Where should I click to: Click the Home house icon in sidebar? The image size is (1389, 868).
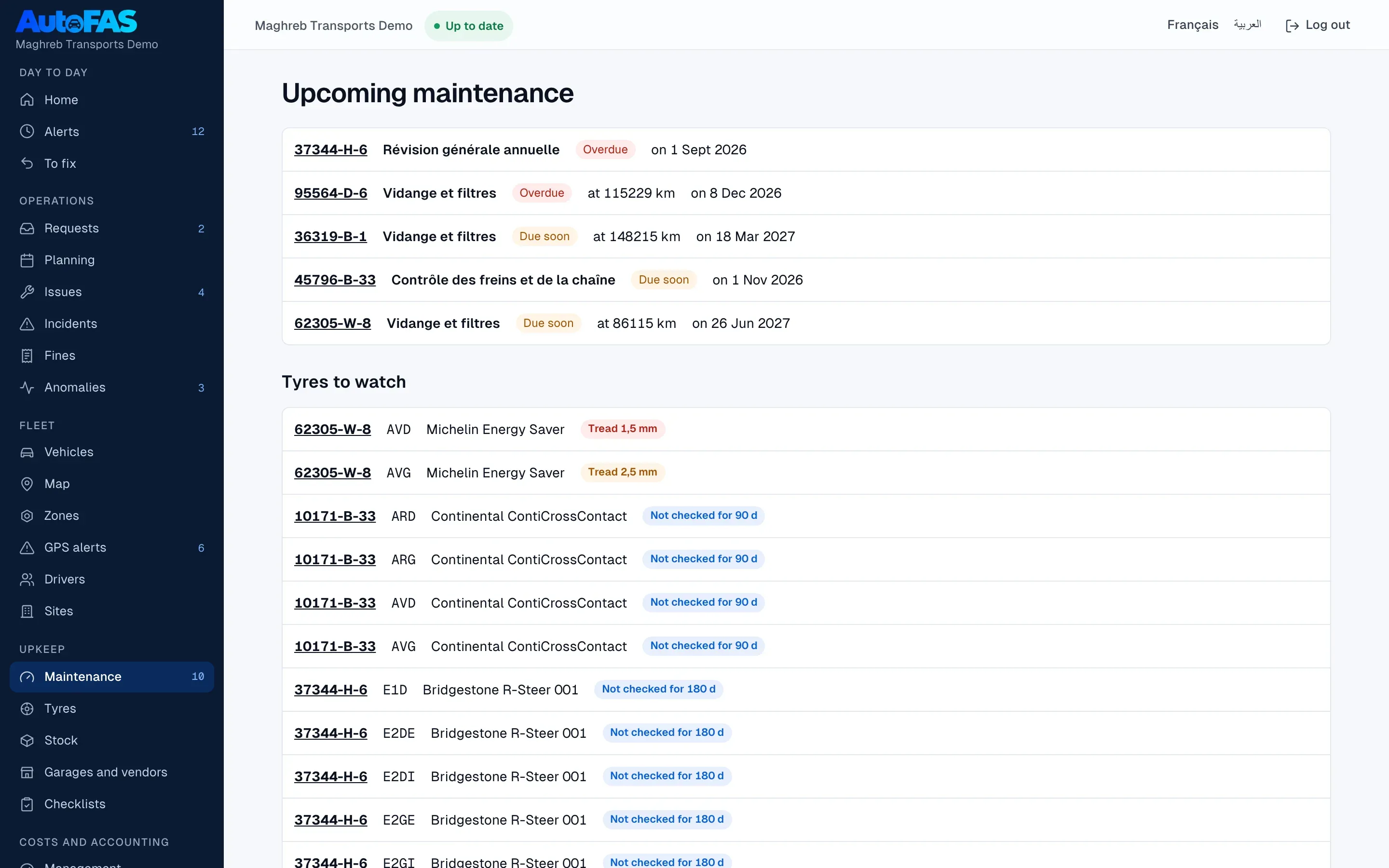click(27, 100)
